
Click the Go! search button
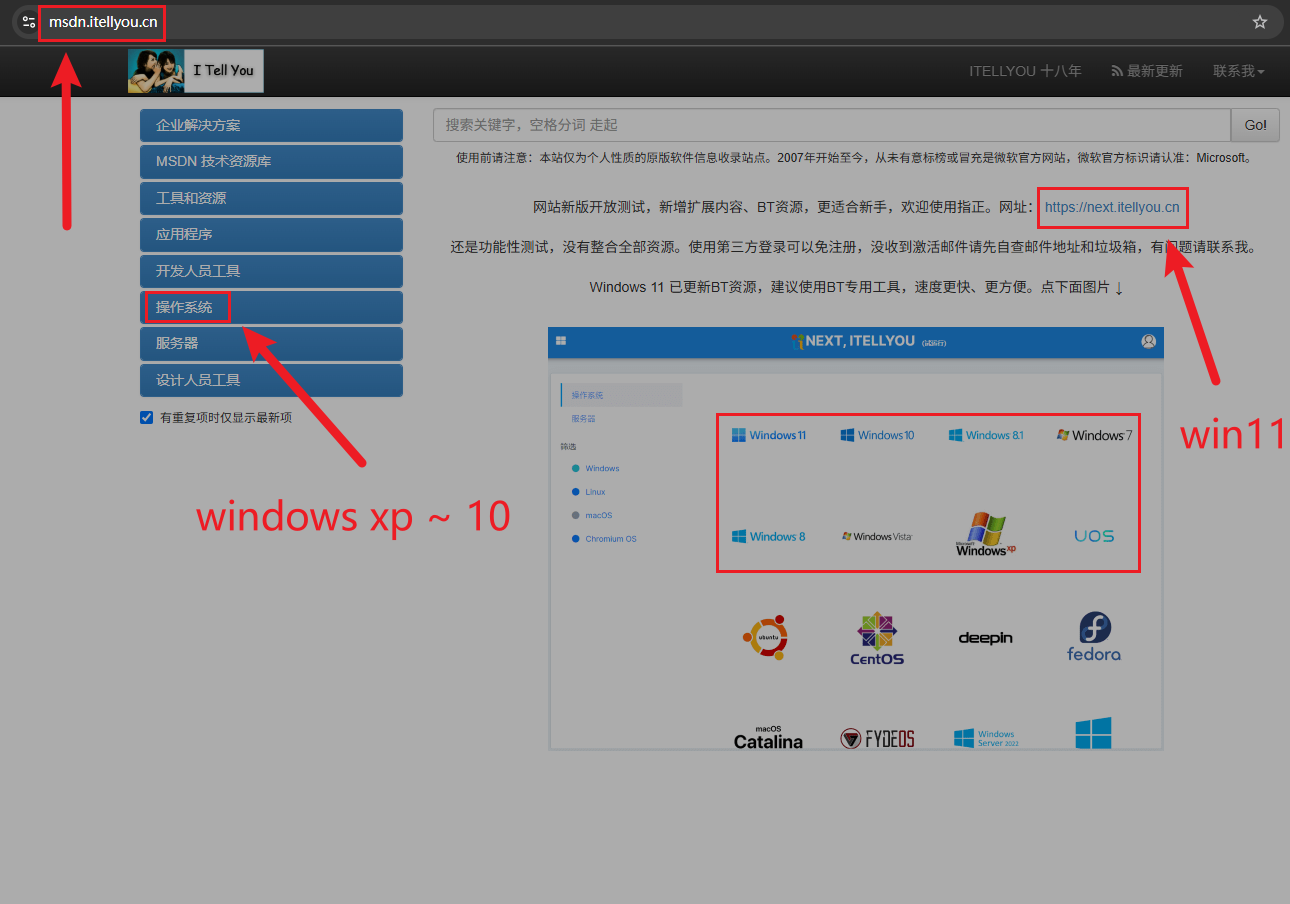[1255, 125]
